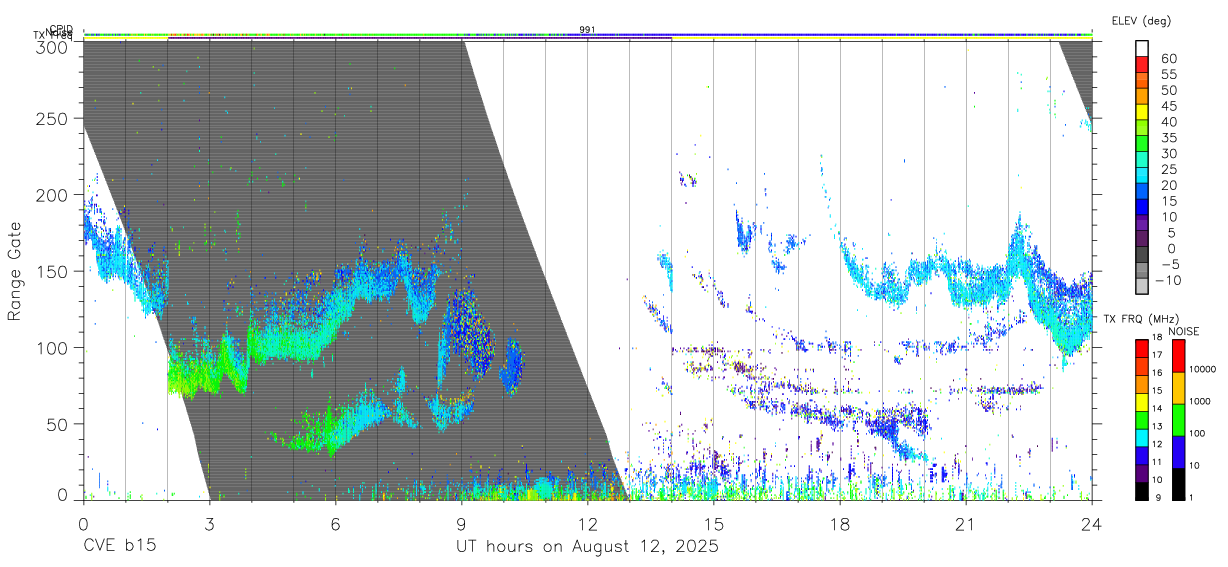Viewport: 1228px width, 567px height.
Task: Click the '250' tick label on Range Gate axis
Action: tap(52, 118)
